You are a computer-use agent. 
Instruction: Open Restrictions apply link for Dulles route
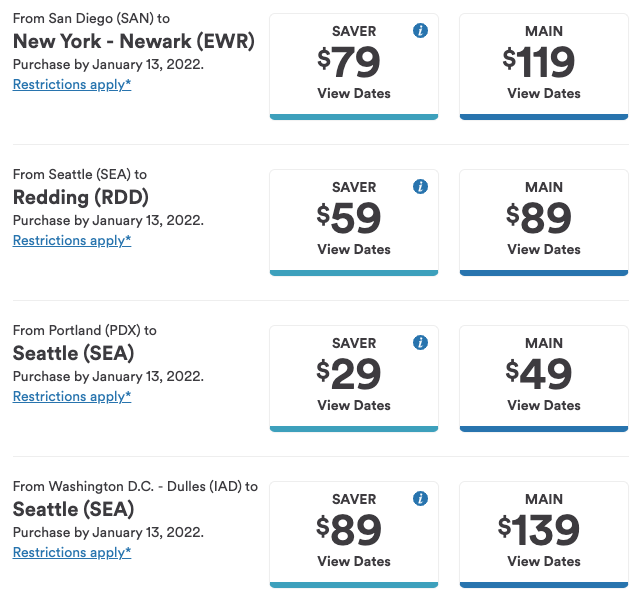pos(72,552)
